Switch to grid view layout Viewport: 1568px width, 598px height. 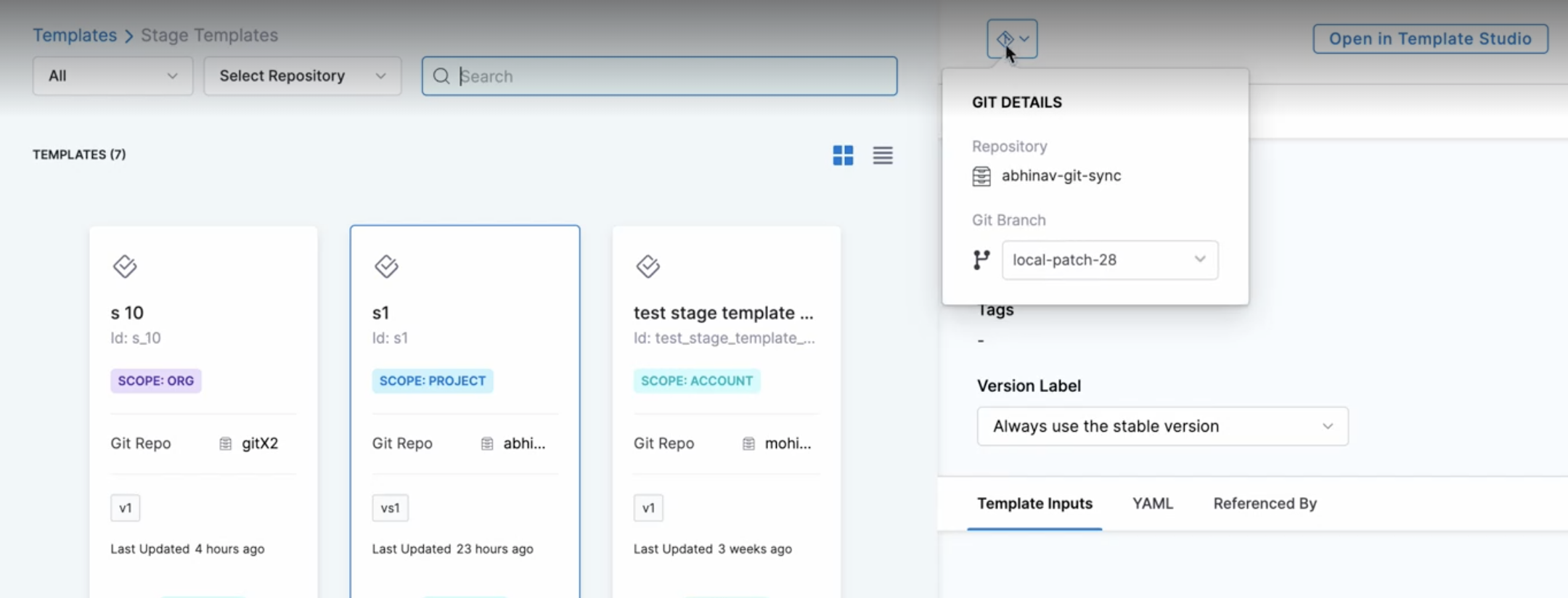[x=843, y=155]
